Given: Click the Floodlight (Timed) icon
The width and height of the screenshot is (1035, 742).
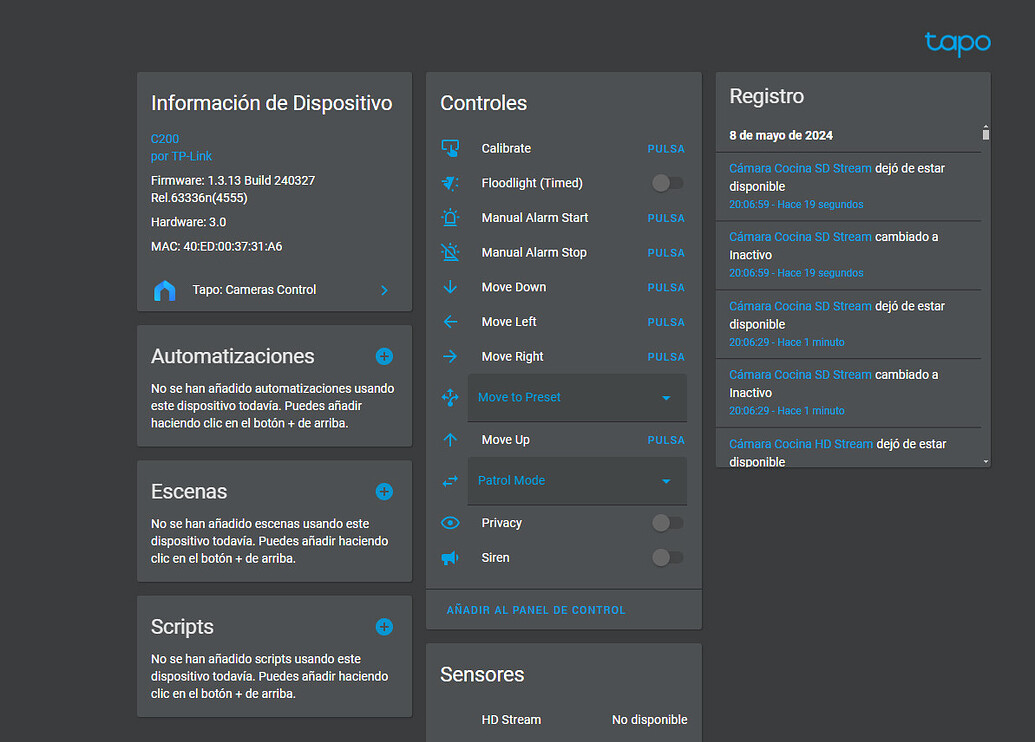Looking at the screenshot, I should pos(450,184).
